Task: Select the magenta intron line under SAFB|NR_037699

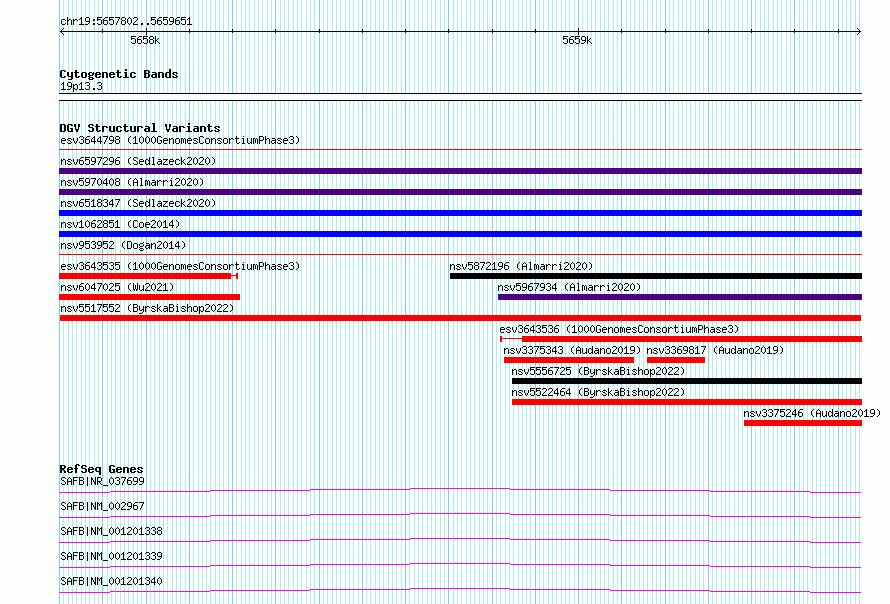Action: (x=460, y=490)
